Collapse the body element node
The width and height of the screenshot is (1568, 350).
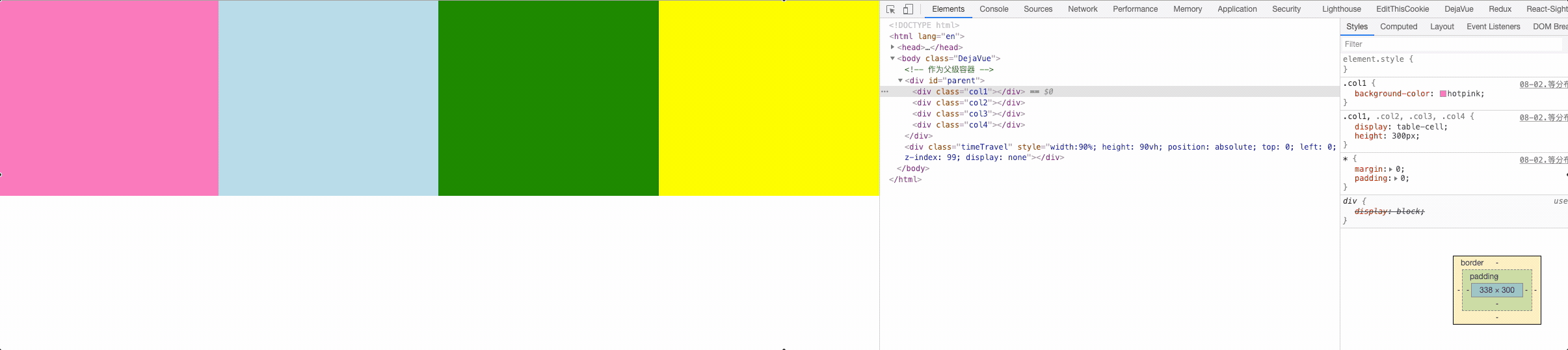click(892, 59)
